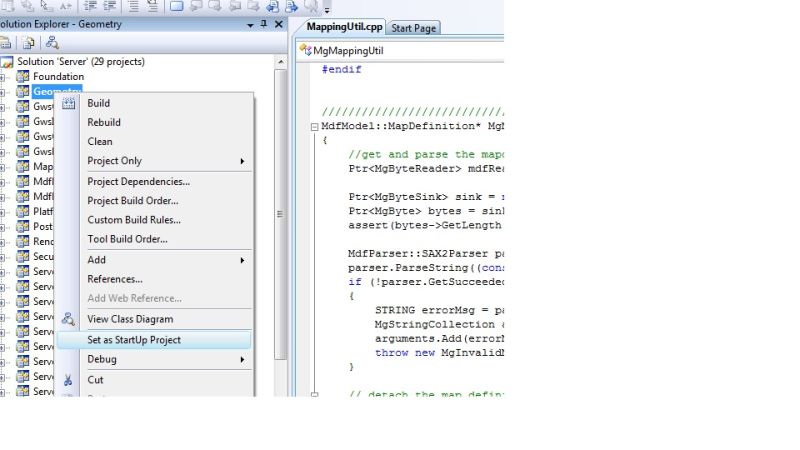
Task: Open the Solution Explorer window position dropdown arrow
Action: [x=250, y=25]
